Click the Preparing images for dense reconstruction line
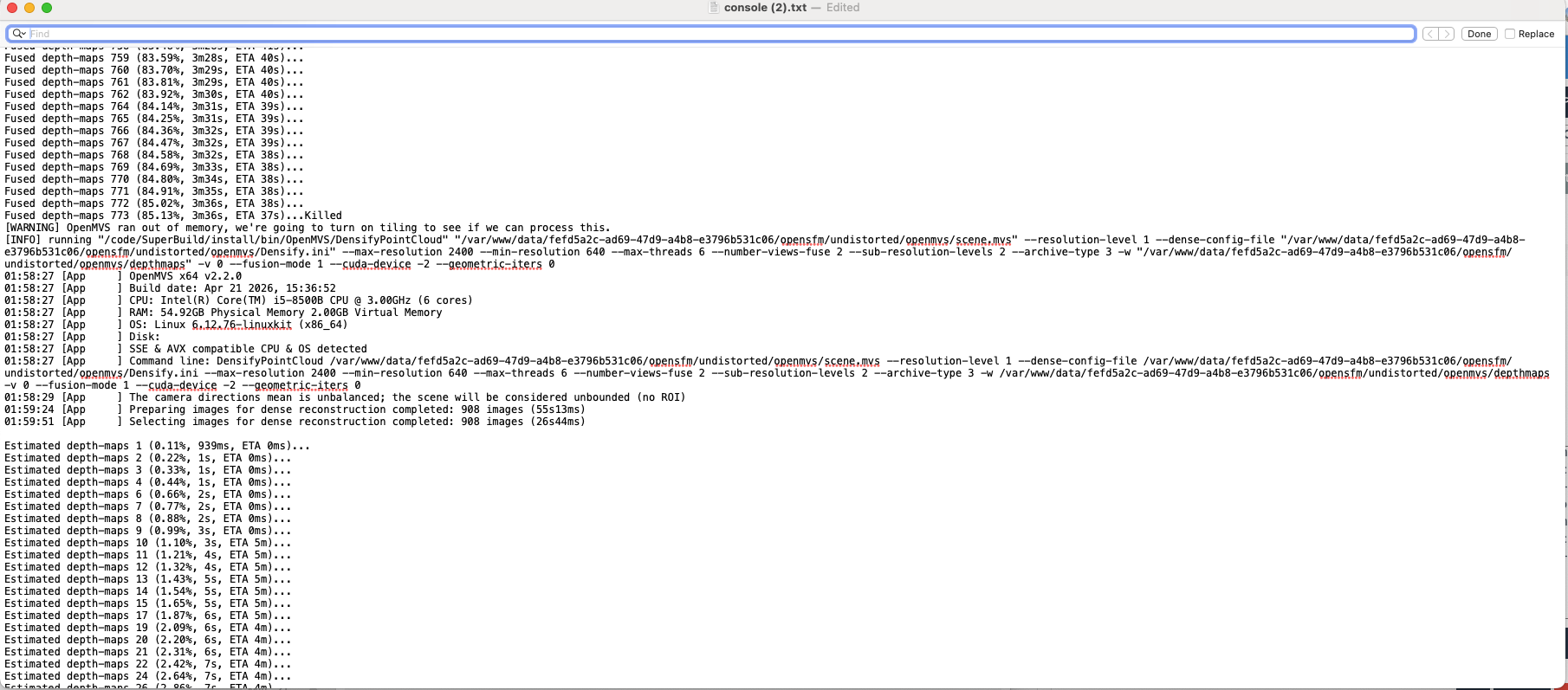Screen dimensions: 1568x690 coord(356,409)
